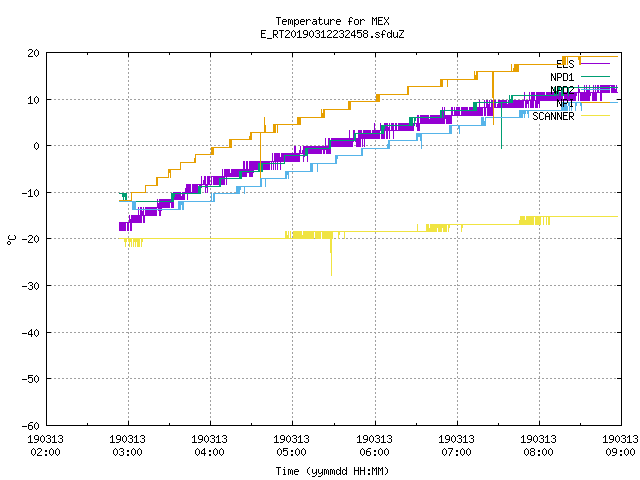Click the yellow SCANNER downward spike near -28
This screenshot has width=640, height=480.
(331, 259)
